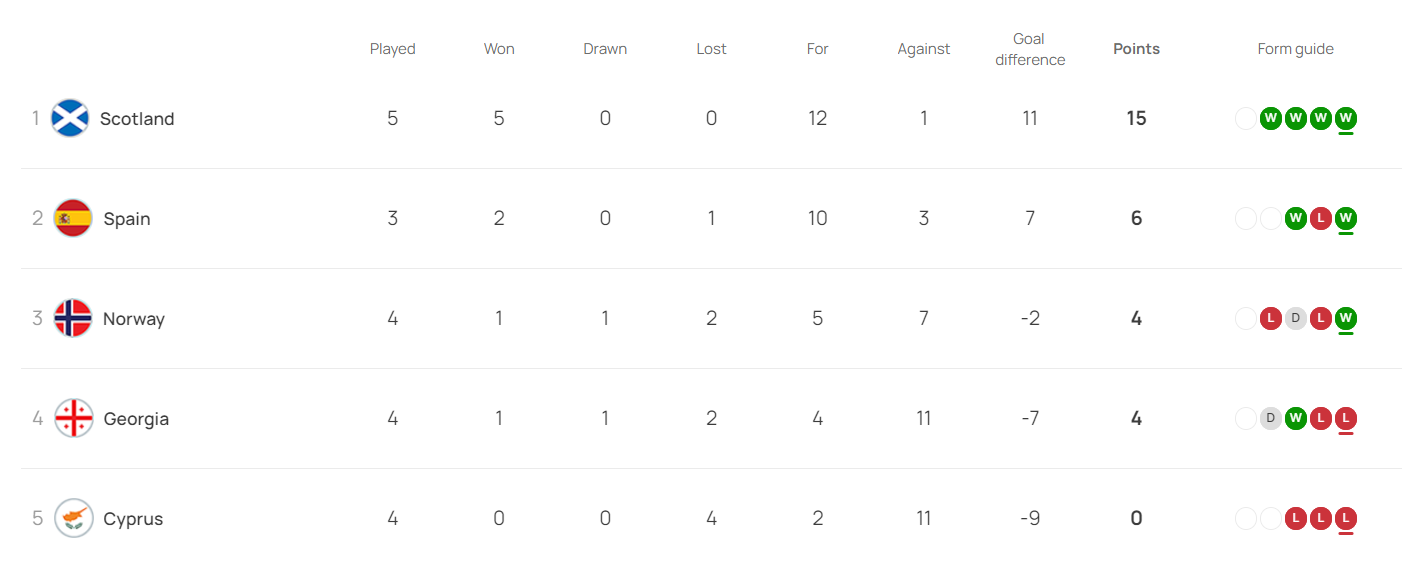Click the Scotland flag icon

point(70,118)
